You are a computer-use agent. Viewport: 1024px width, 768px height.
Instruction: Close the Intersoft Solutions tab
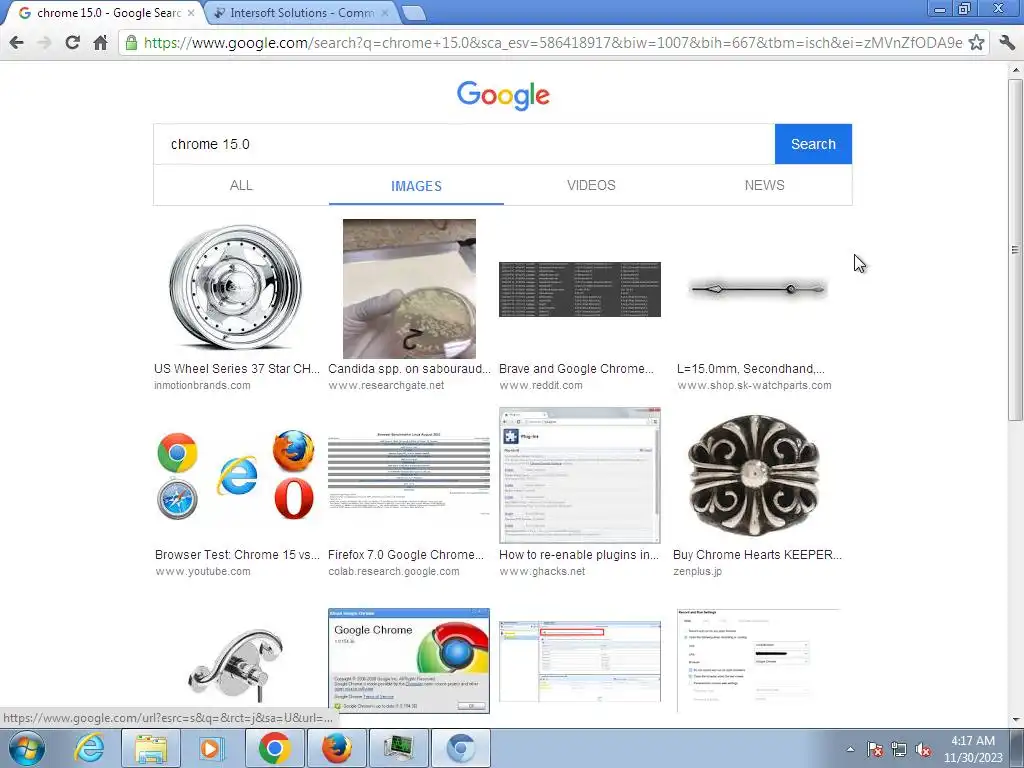coord(385,12)
